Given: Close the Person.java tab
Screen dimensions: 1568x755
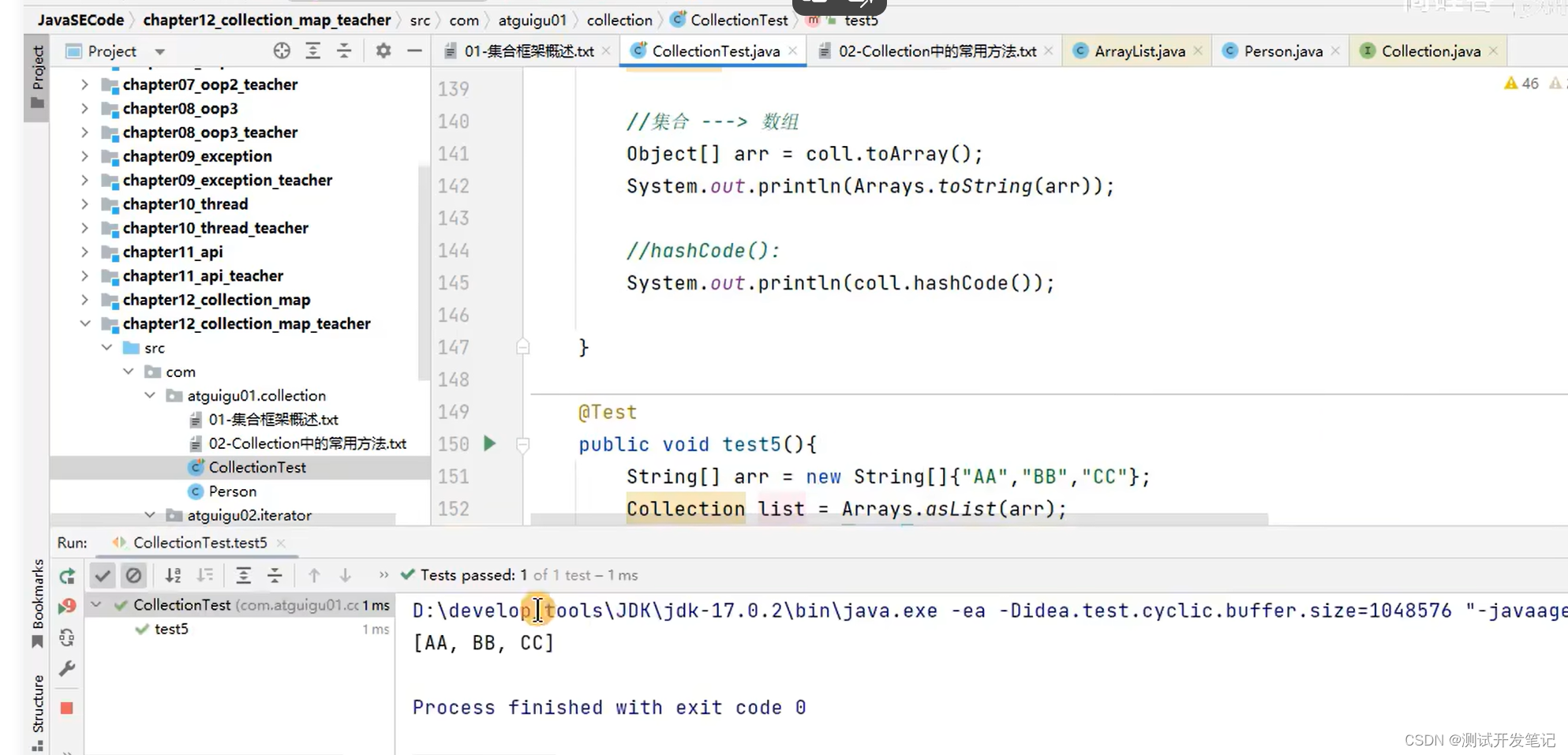Looking at the screenshot, I should tap(1335, 51).
